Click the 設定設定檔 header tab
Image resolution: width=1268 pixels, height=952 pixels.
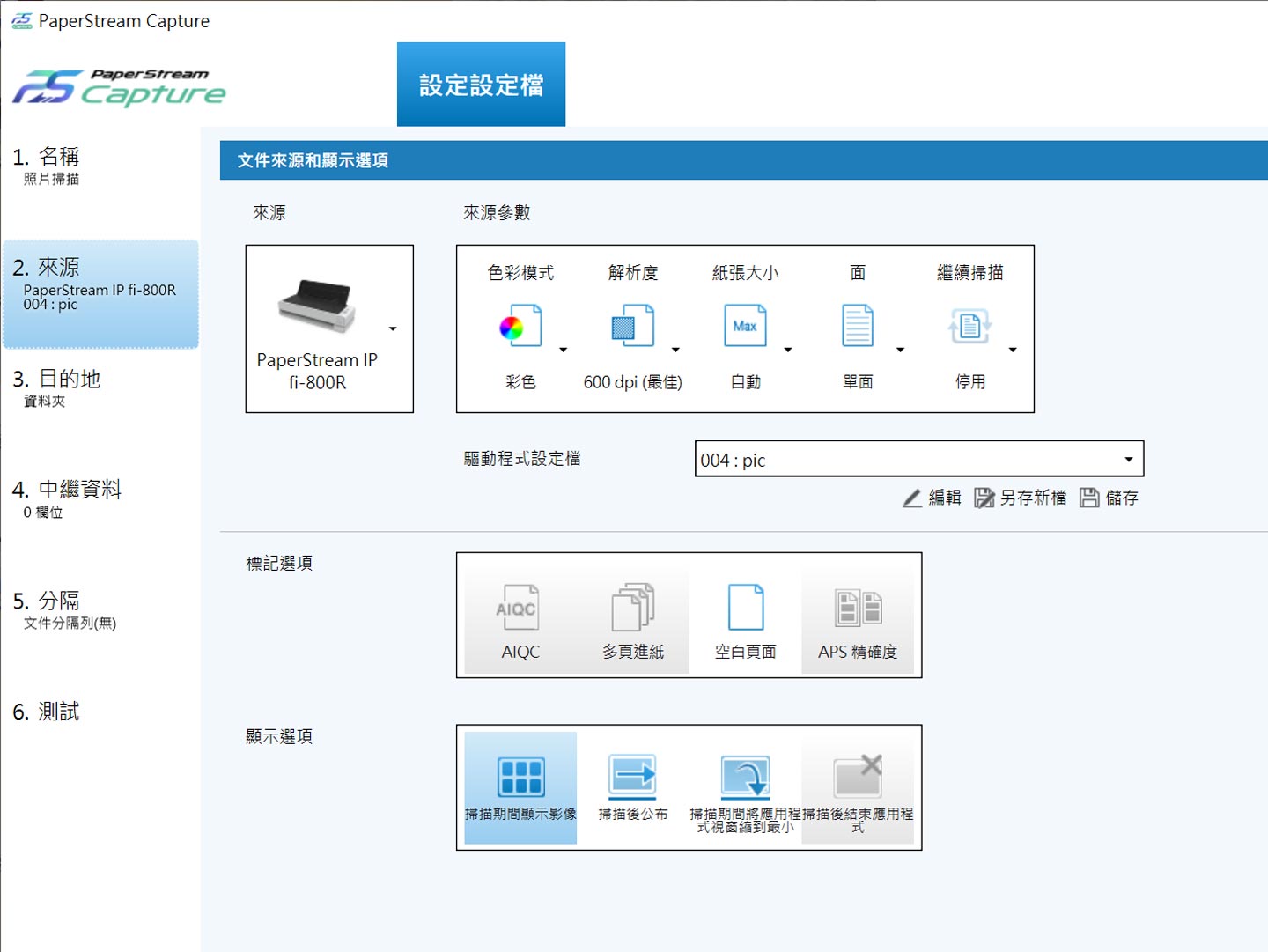[x=481, y=85]
